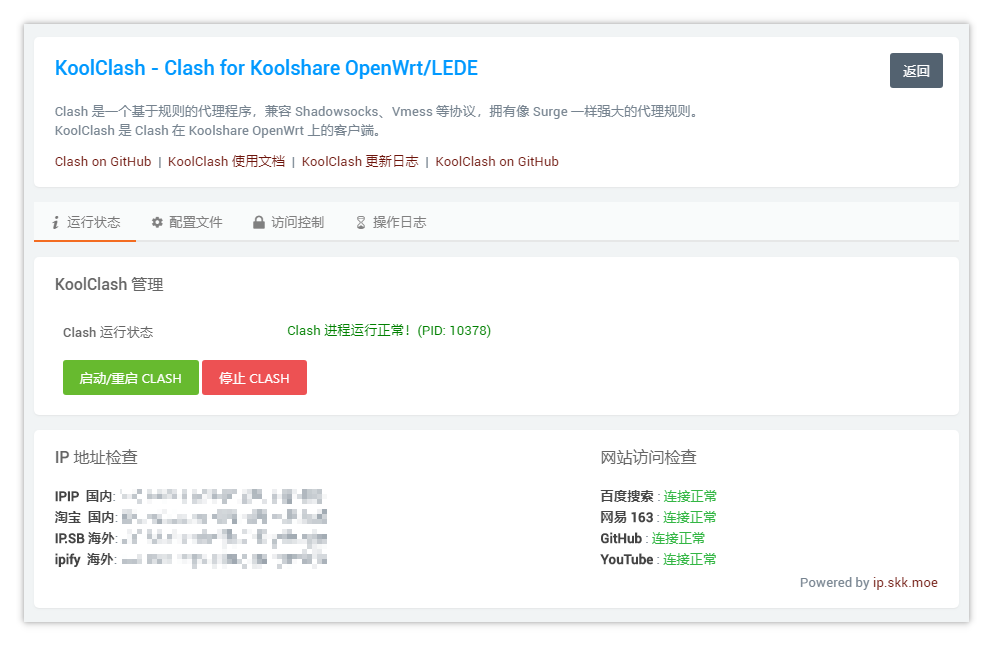Click the 启动/重启 CLASH button
This screenshot has width=990, height=646.
pos(131,378)
